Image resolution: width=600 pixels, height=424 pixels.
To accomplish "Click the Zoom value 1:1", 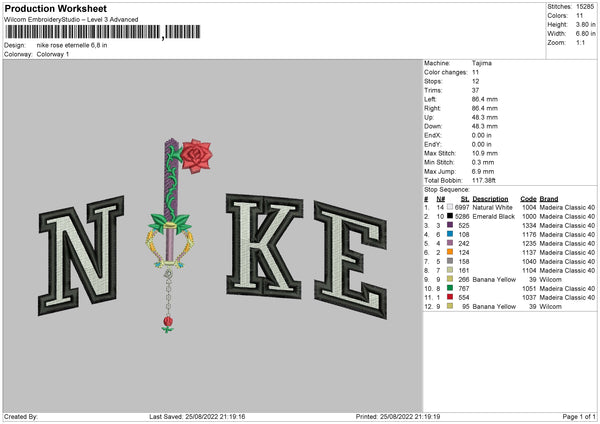I will pyautogui.click(x=580, y=42).
